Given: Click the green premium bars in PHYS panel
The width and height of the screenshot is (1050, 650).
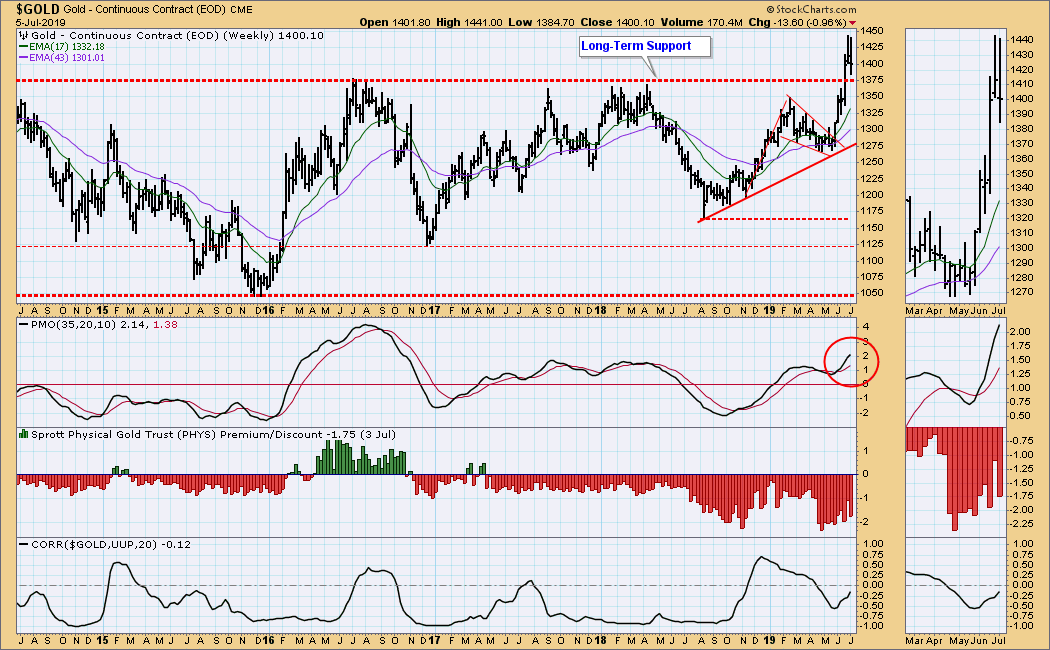Looking at the screenshot, I should (360, 462).
